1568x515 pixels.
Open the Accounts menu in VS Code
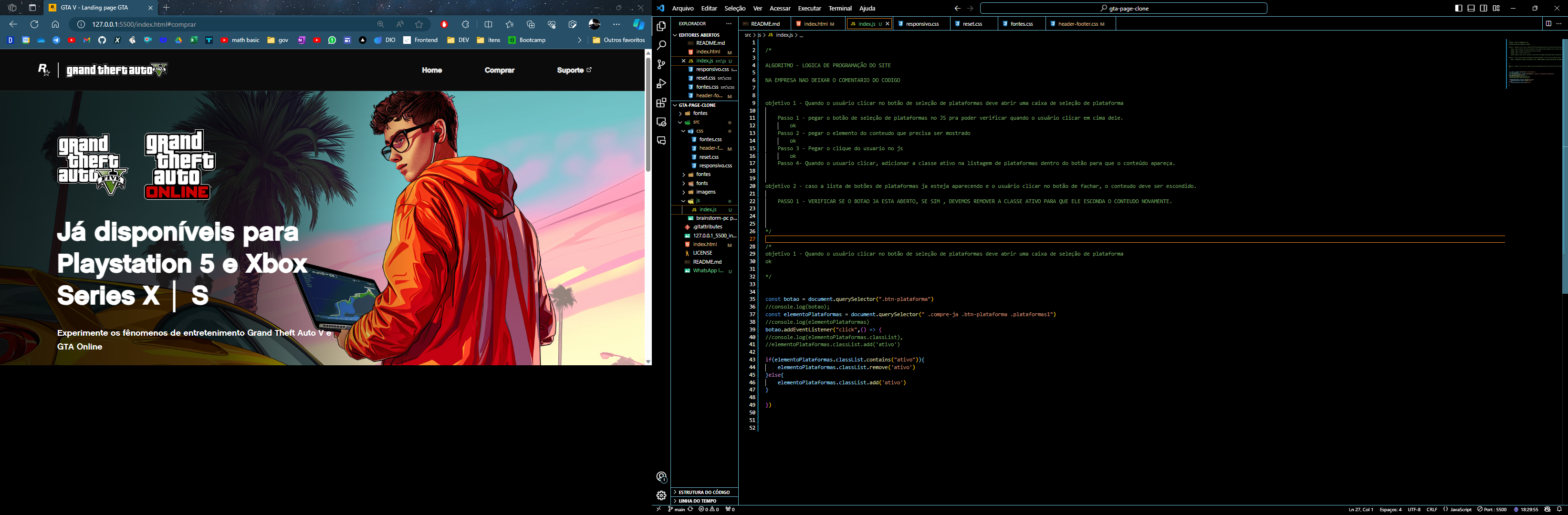coord(661,477)
